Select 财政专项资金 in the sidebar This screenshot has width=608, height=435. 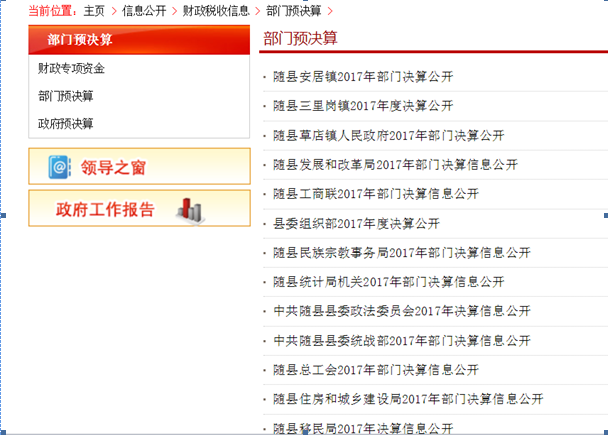[71, 69]
